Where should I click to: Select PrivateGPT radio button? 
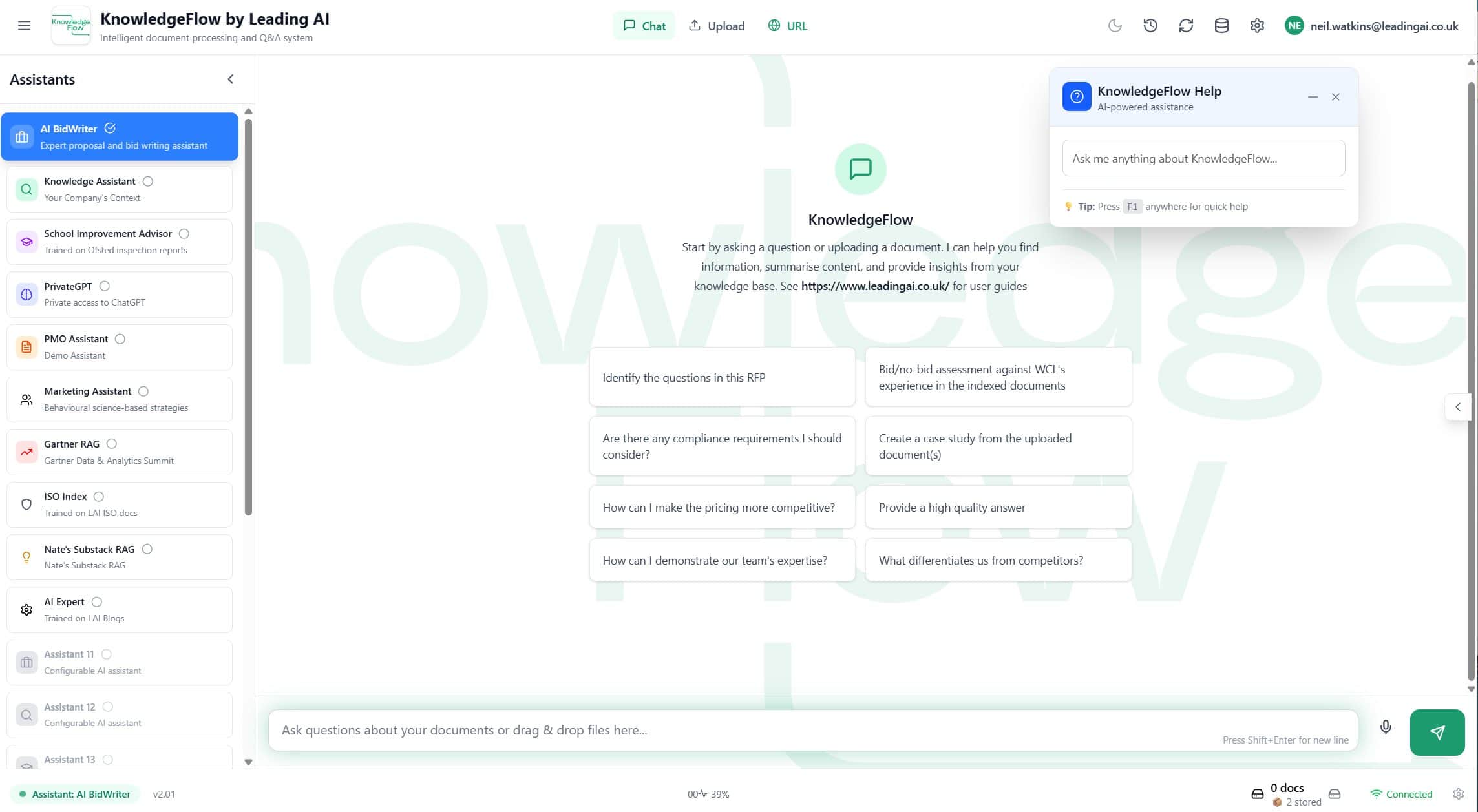tap(105, 286)
